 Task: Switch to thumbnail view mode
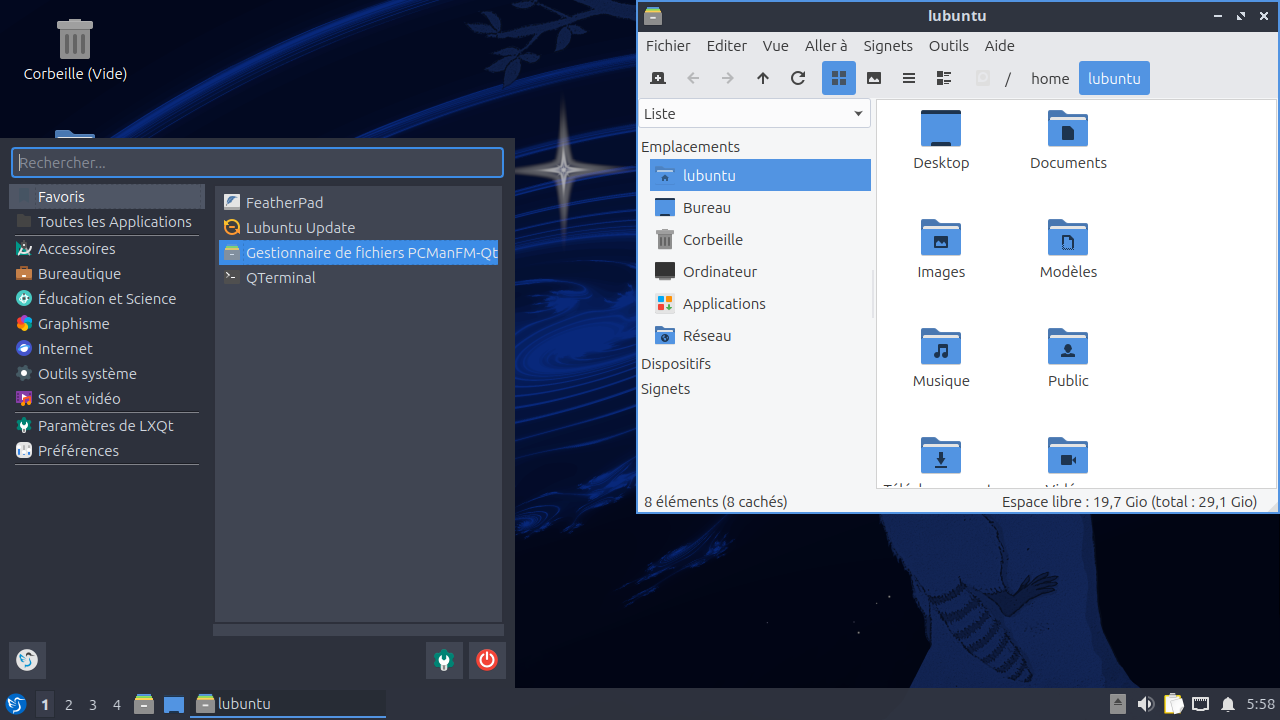click(874, 78)
